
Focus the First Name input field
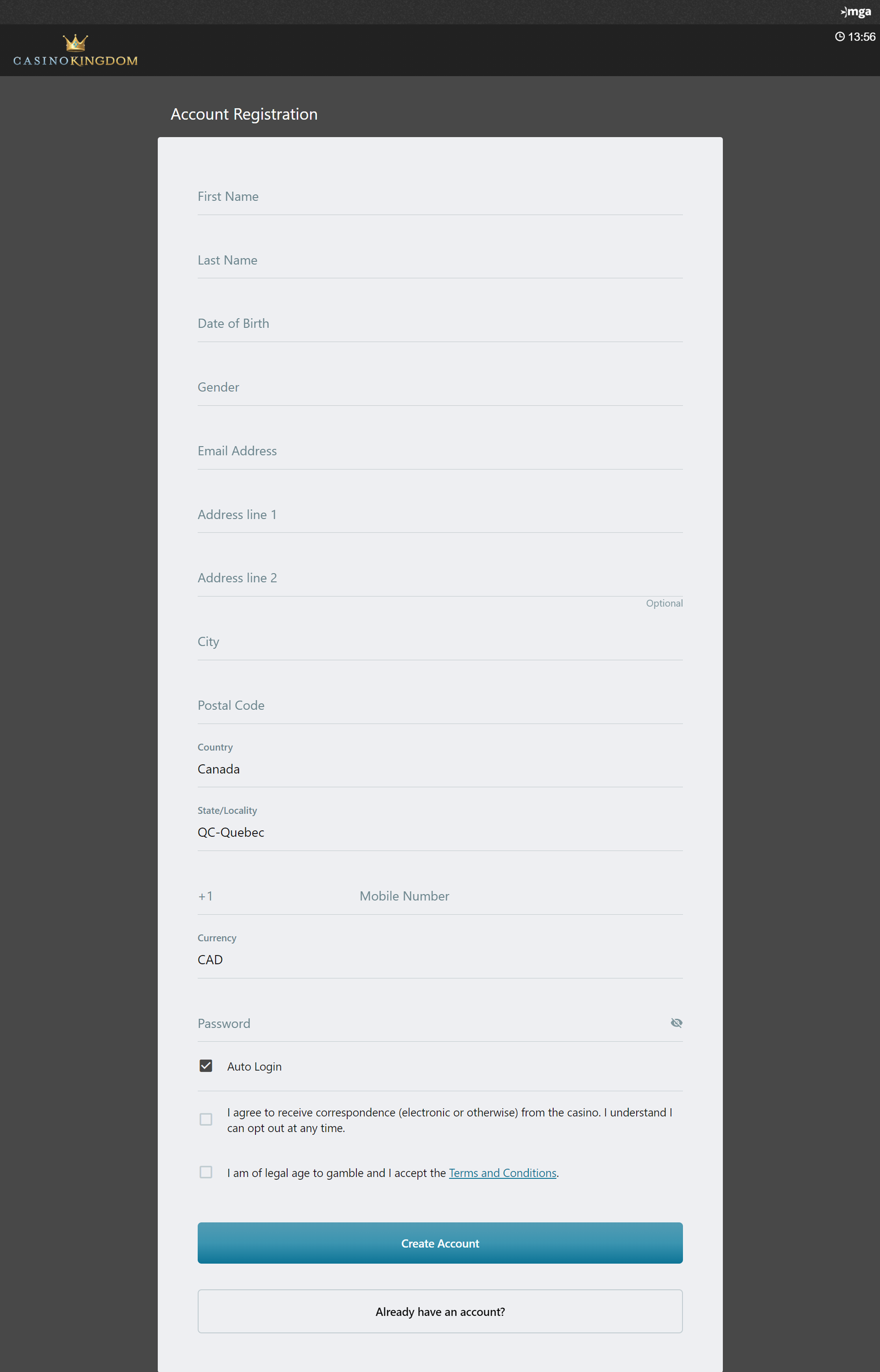click(440, 196)
